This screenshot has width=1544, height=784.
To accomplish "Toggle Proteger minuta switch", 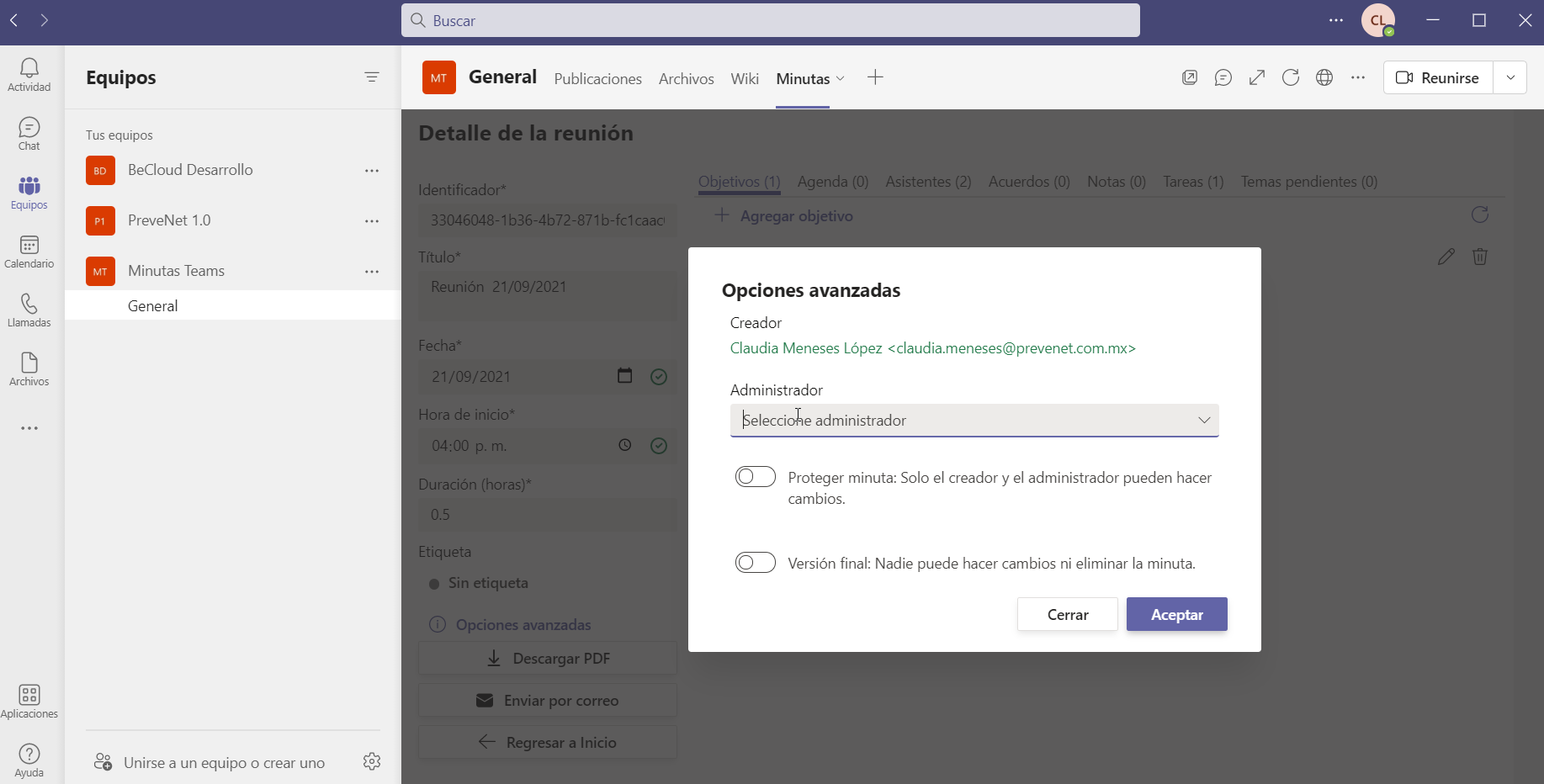I will coord(756,477).
